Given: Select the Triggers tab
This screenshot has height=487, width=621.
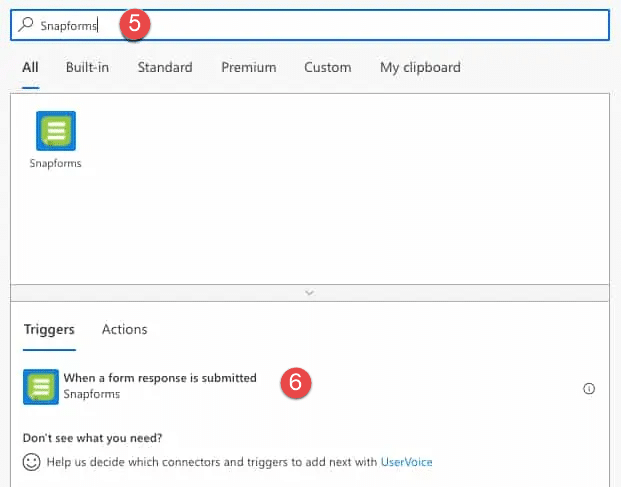Looking at the screenshot, I should [49, 329].
